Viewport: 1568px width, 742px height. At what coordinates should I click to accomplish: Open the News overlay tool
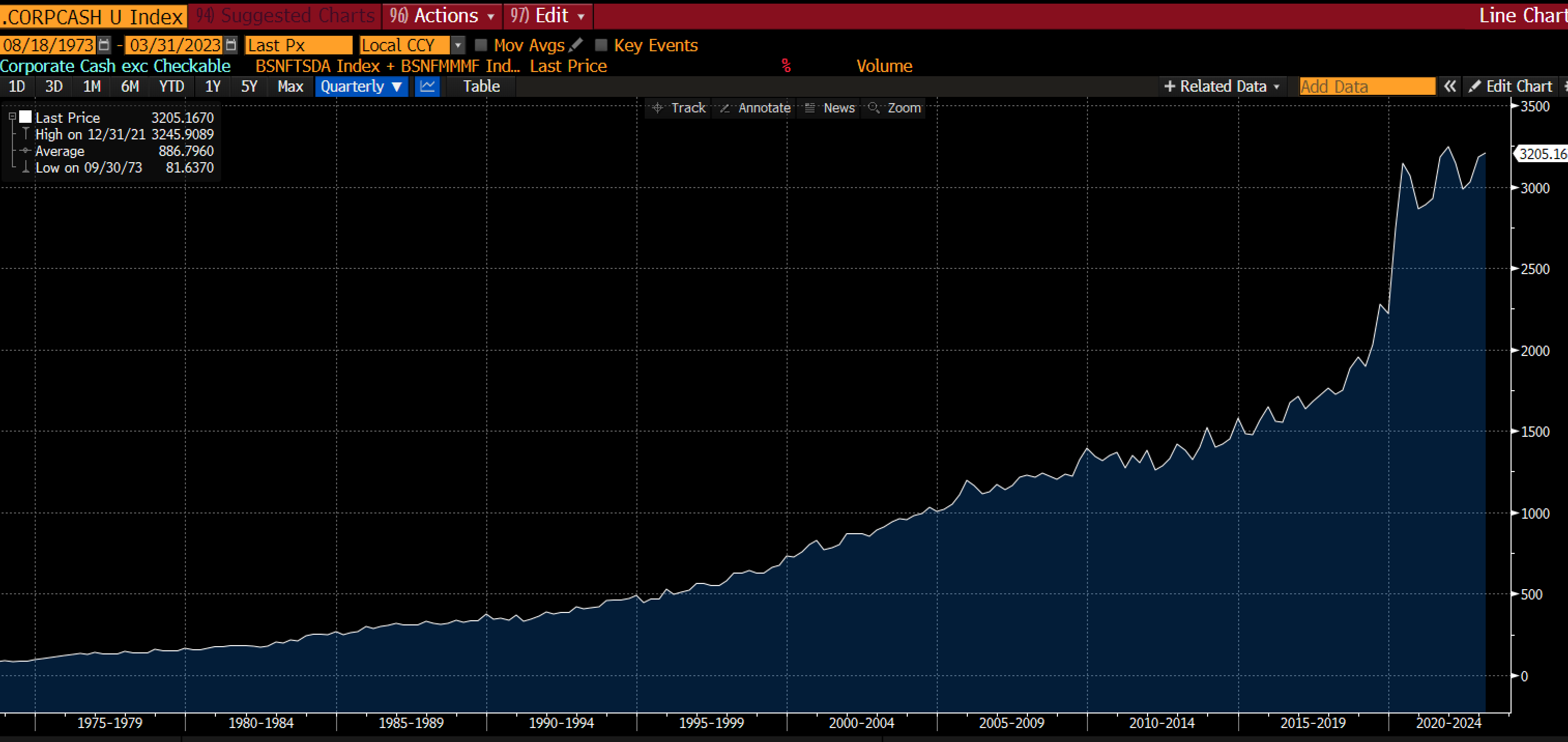[830, 108]
